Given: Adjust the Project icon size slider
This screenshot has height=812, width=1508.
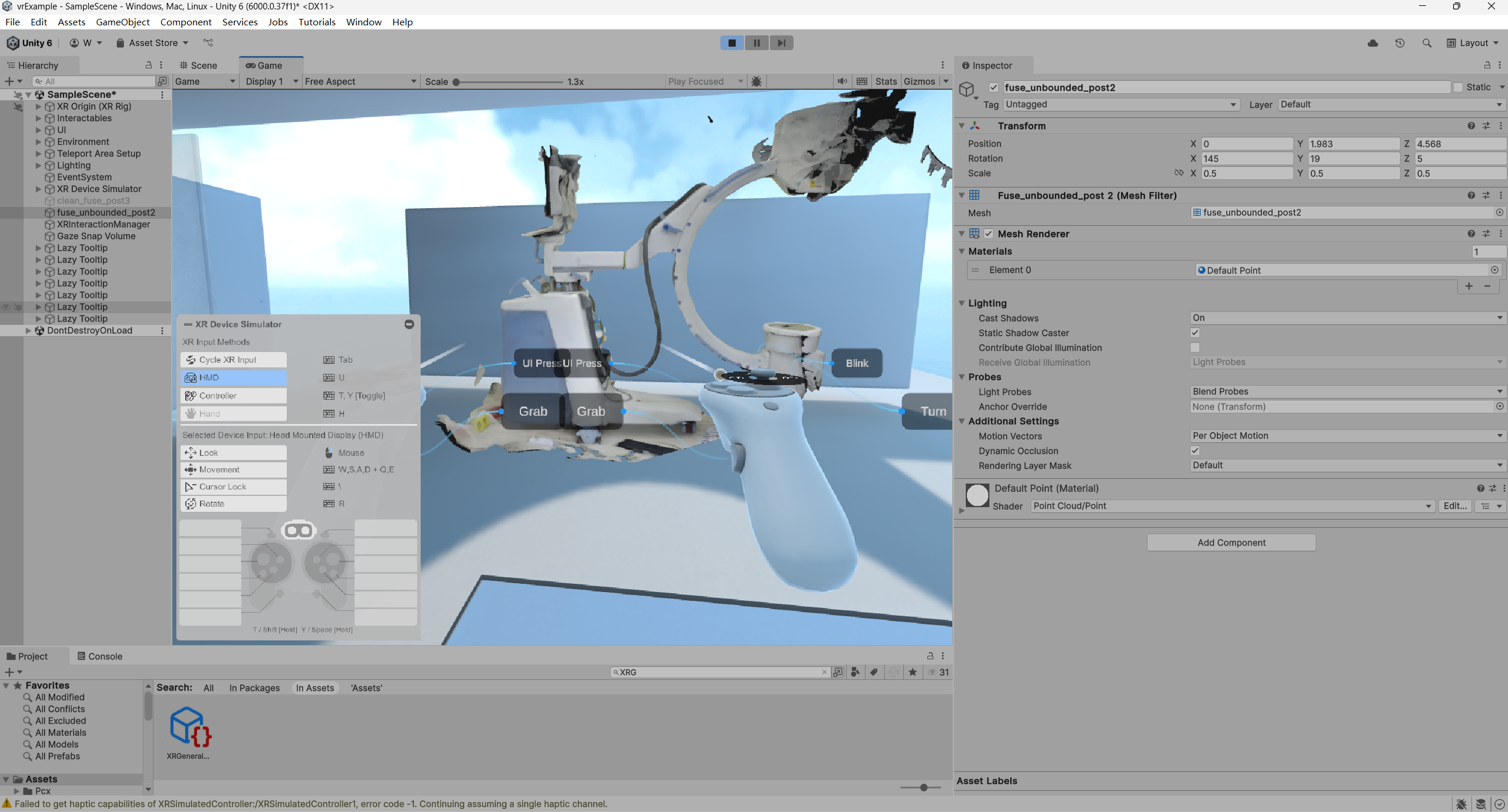Looking at the screenshot, I should [x=920, y=788].
